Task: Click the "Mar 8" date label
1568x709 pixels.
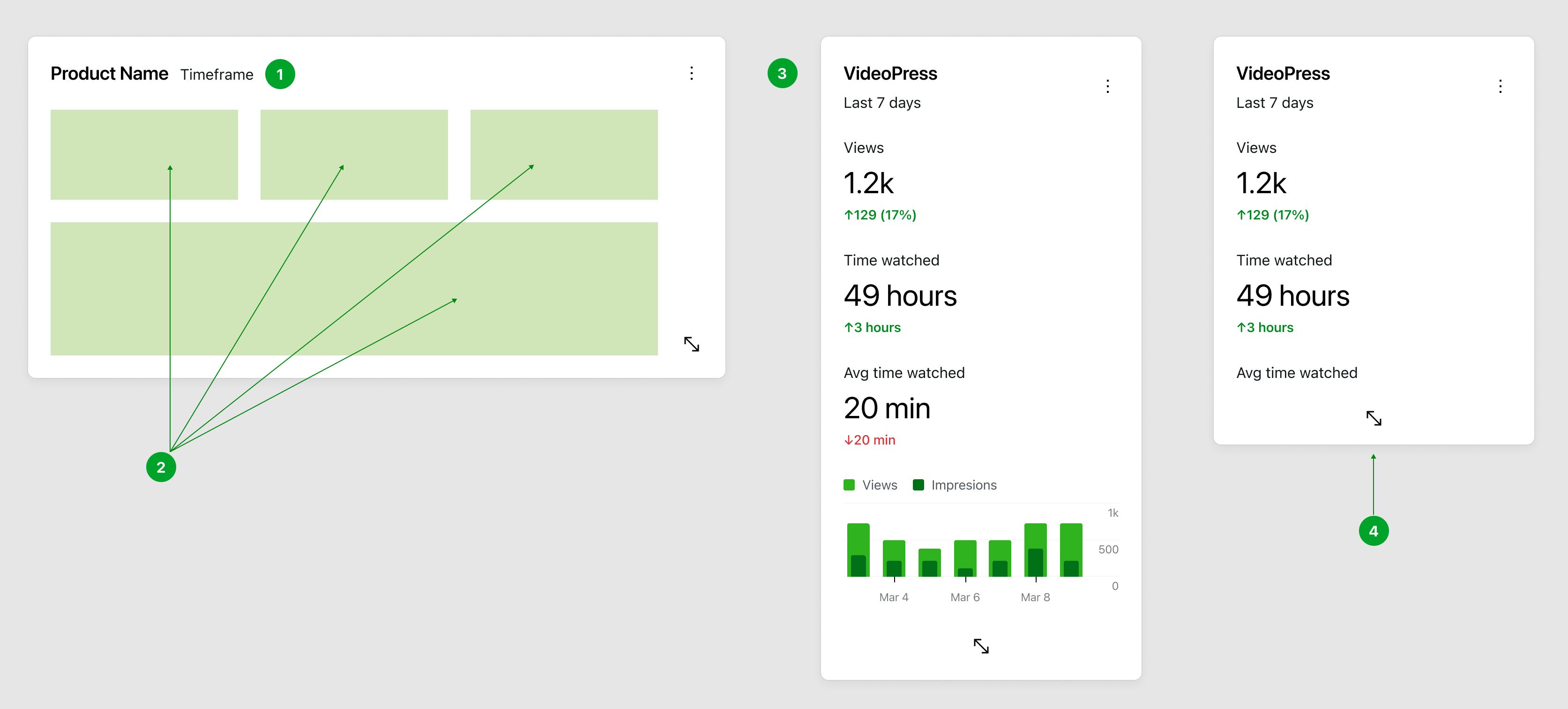Action: [1035, 597]
